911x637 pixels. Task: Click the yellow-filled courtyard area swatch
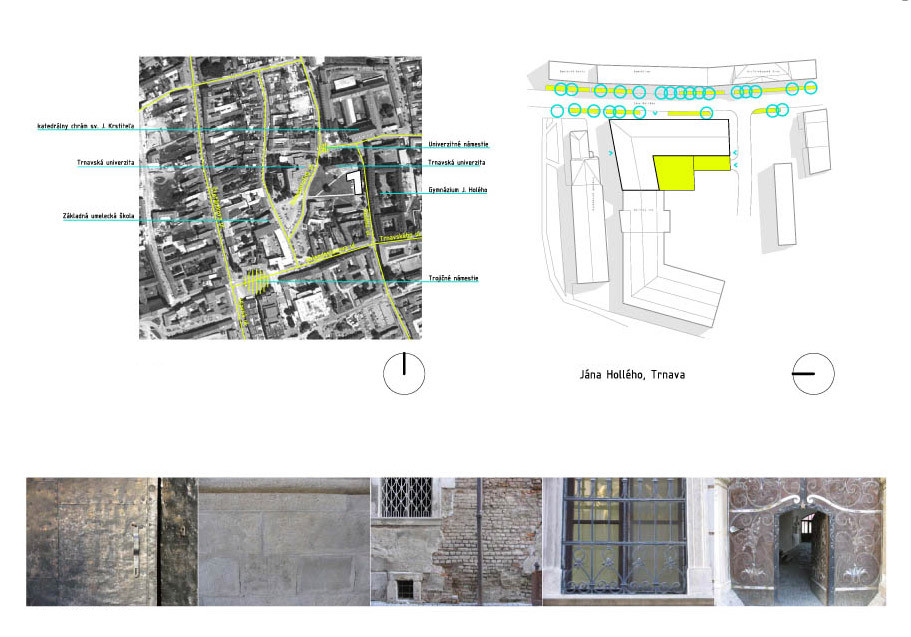pyautogui.click(x=678, y=178)
